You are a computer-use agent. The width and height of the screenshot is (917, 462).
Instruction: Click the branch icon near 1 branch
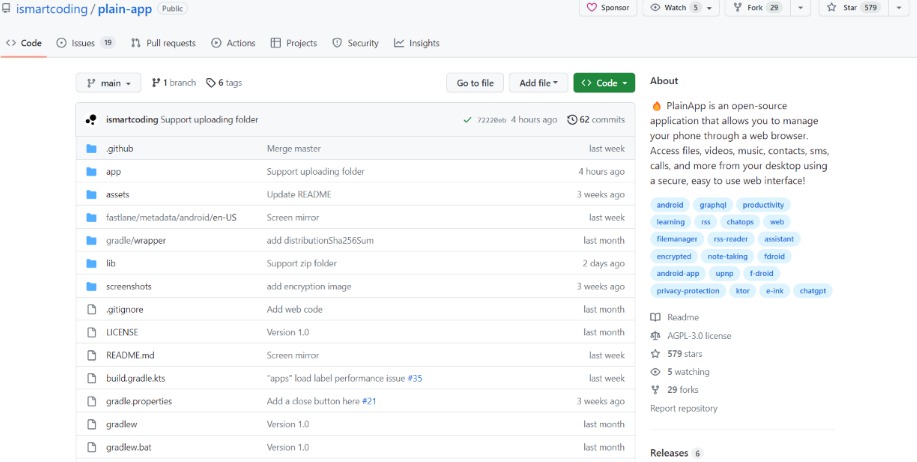click(156, 83)
